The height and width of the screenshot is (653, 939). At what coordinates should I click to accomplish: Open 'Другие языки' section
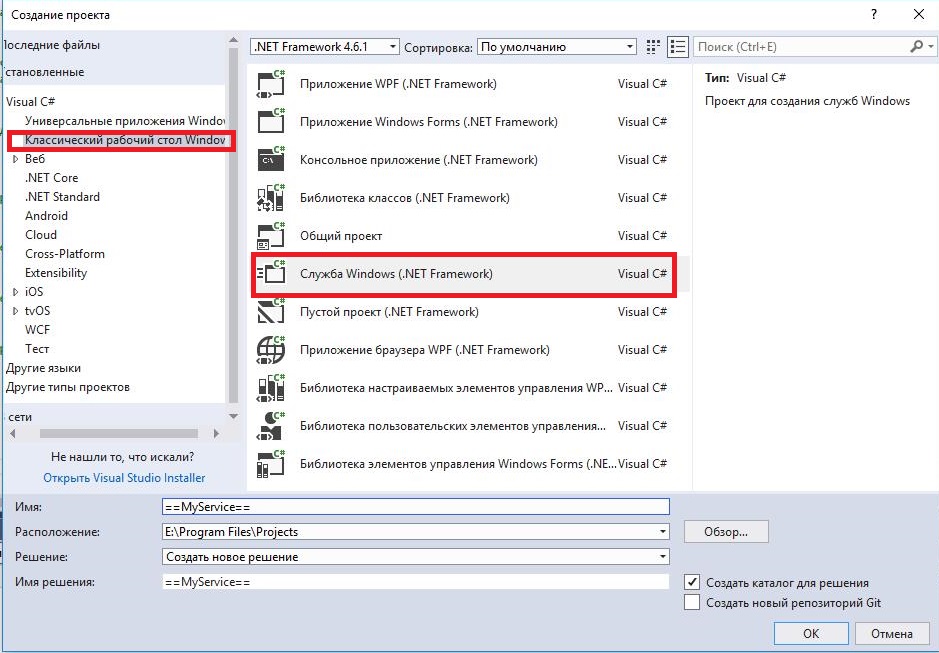(x=43, y=368)
